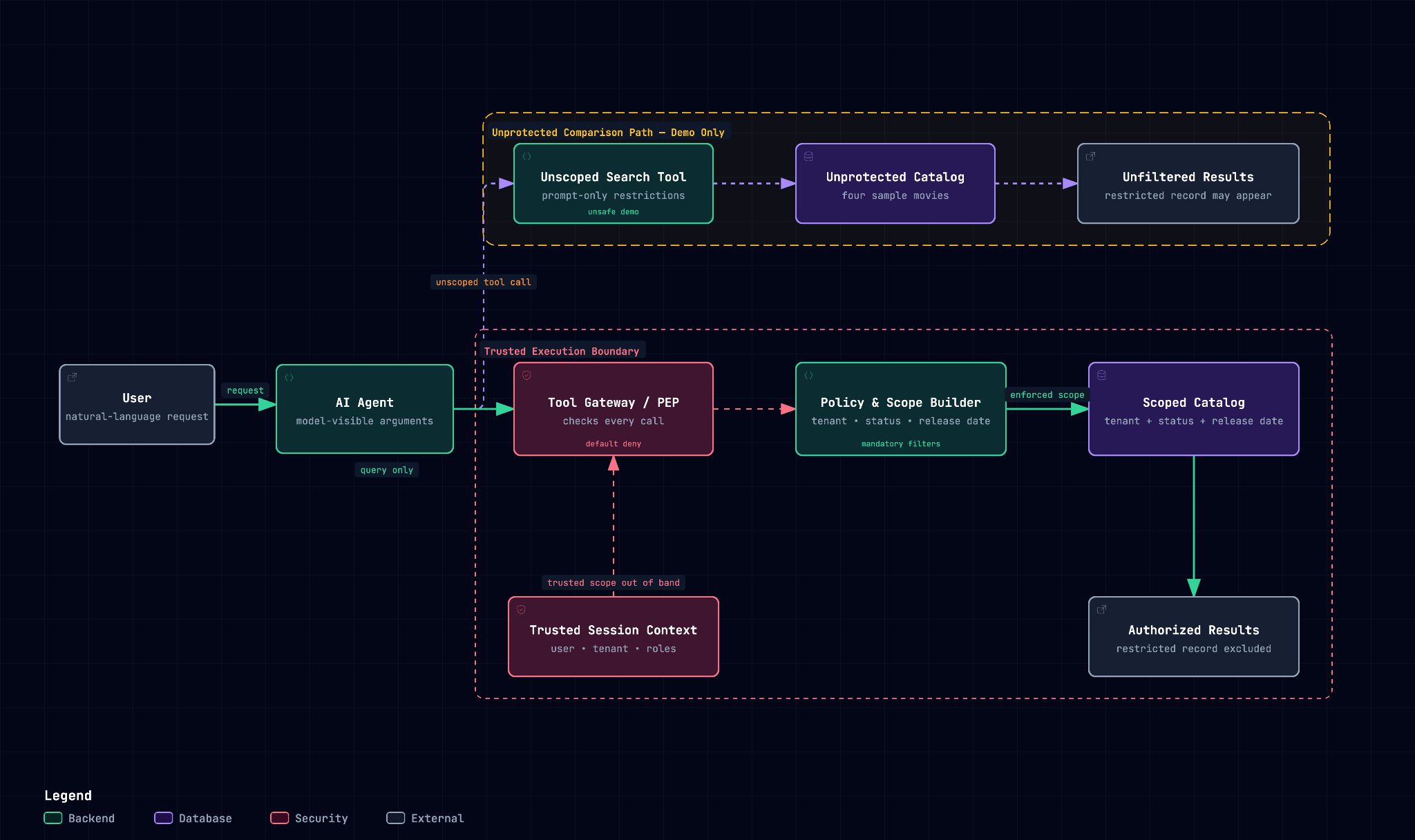The height and width of the screenshot is (840, 1415).
Task: Select the Policy & Scope Builder title
Action: click(x=901, y=403)
